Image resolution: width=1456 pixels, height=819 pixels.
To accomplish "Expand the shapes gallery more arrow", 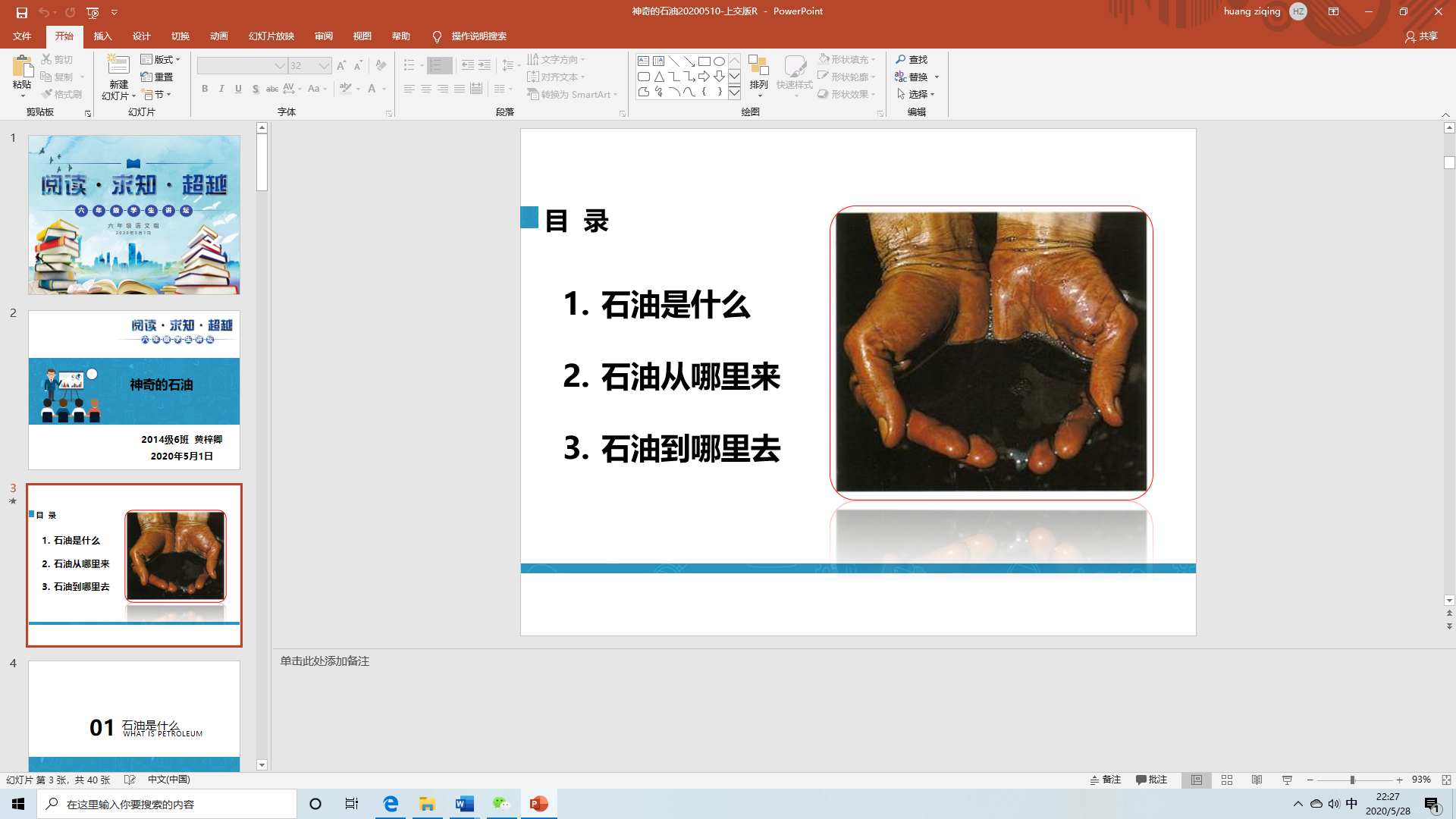I will (734, 93).
